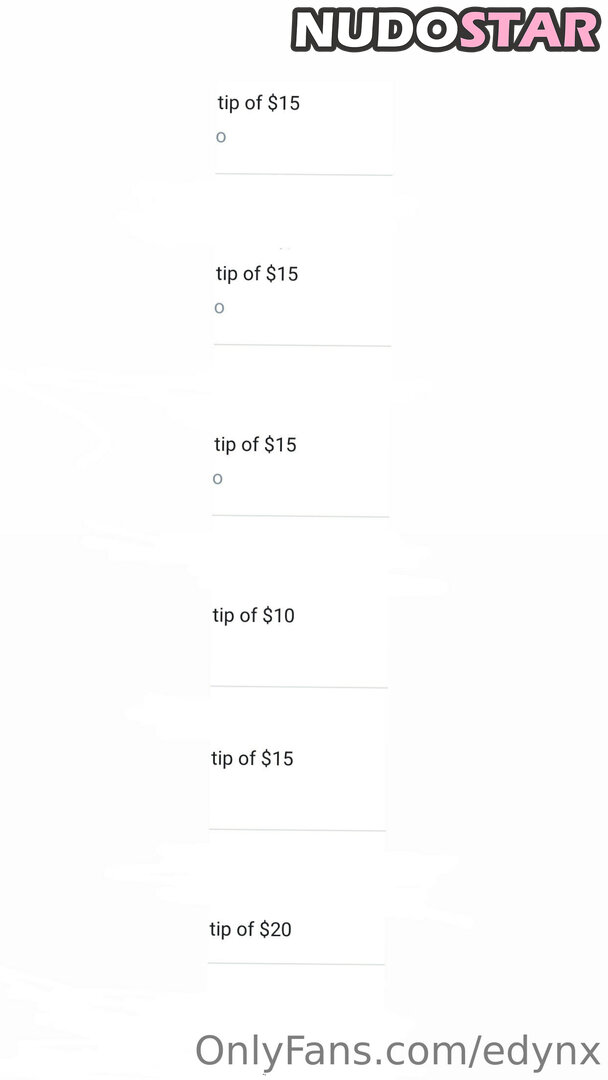
Task: Click the divider line under the second $15 tip
Action: click(302, 346)
